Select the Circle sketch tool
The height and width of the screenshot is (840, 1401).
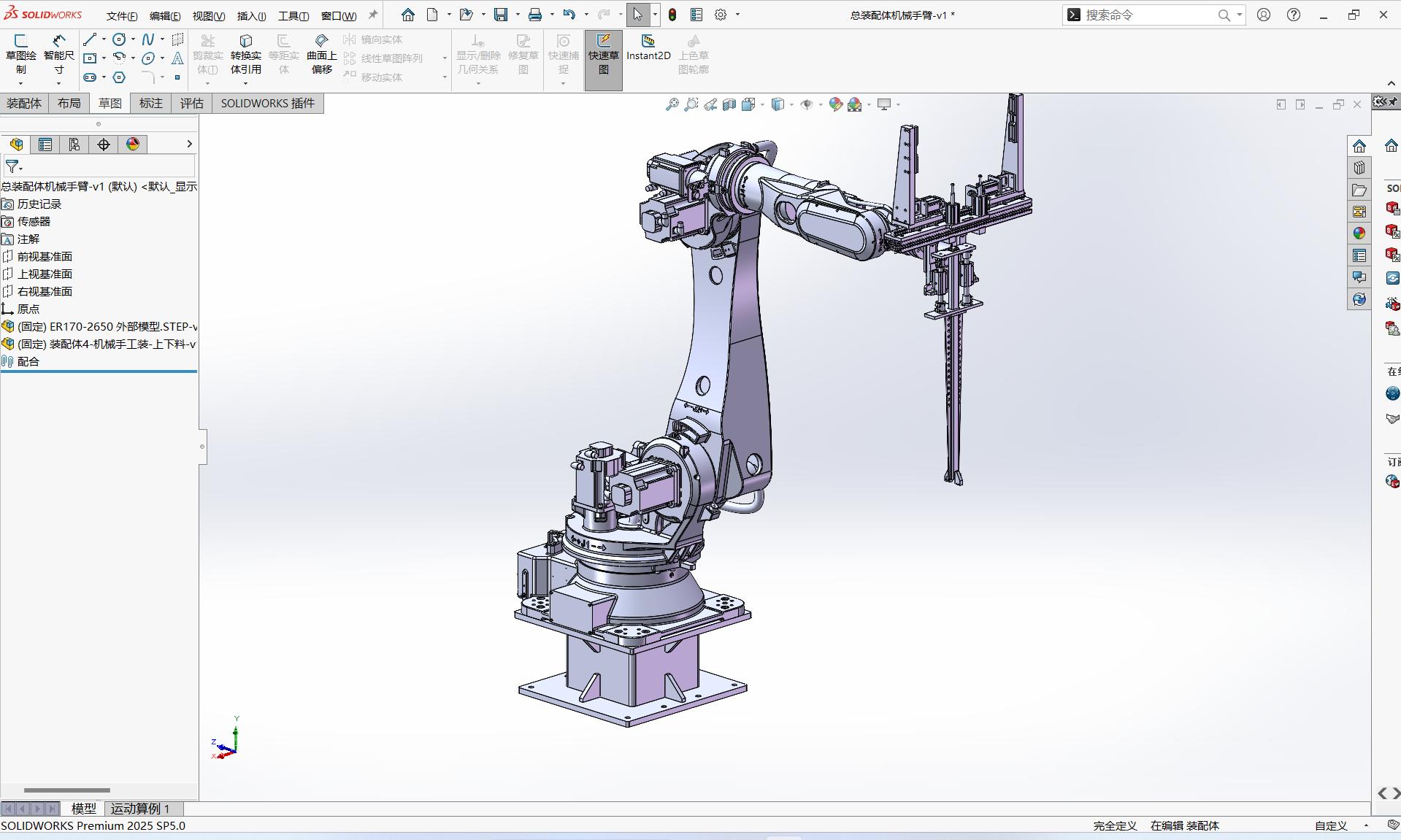point(119,39)
